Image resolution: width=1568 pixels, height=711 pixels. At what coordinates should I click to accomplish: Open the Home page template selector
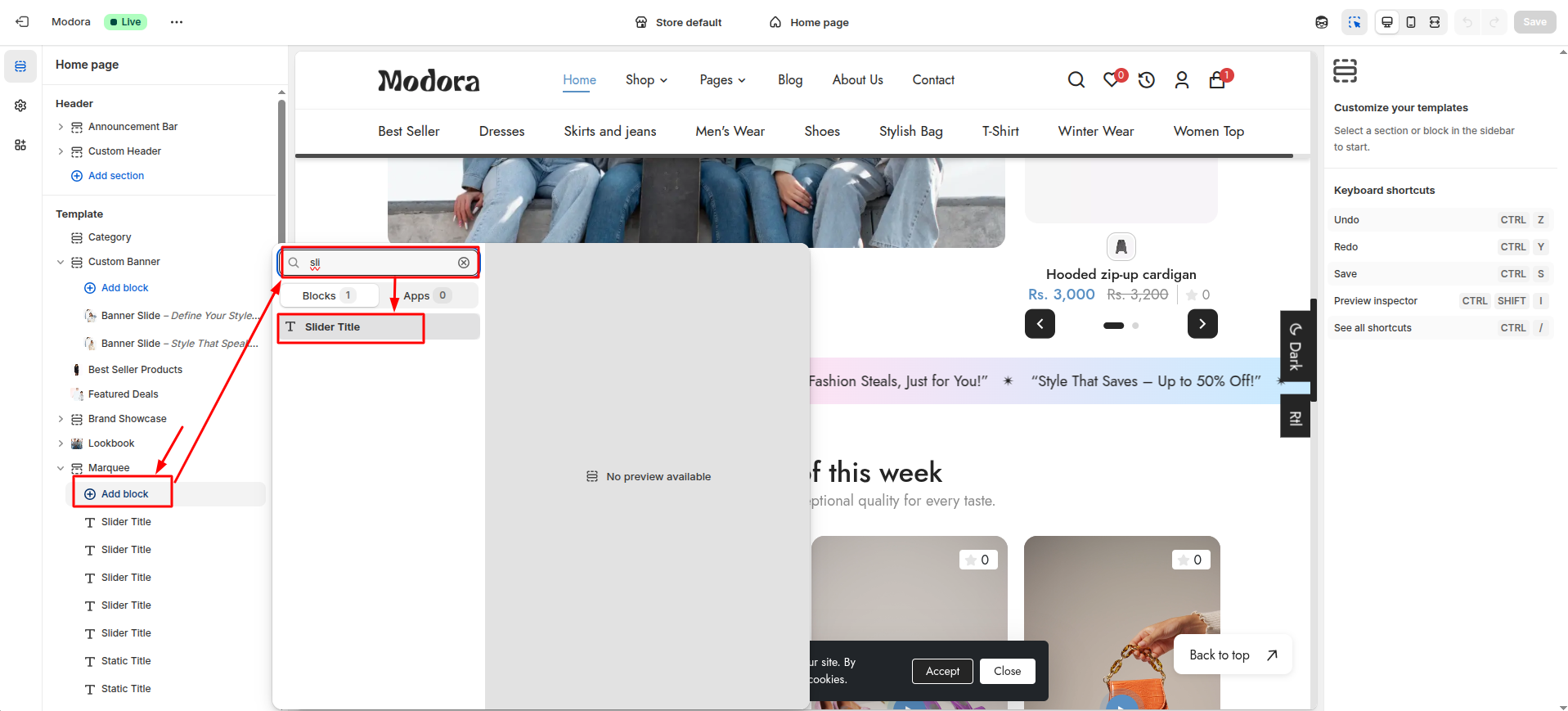pos(809,22)
